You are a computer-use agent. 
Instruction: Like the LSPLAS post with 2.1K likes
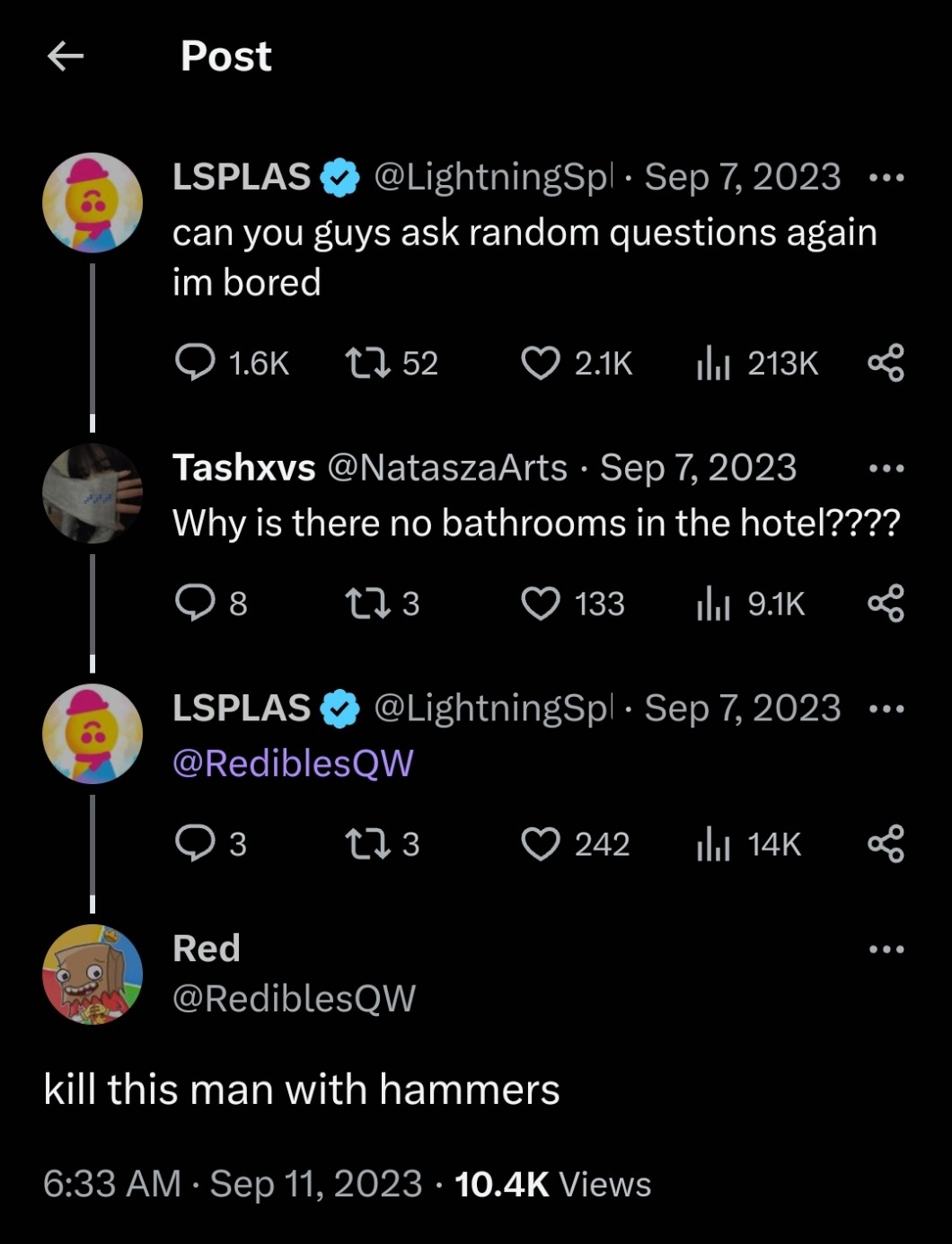(x=541, y=363)
